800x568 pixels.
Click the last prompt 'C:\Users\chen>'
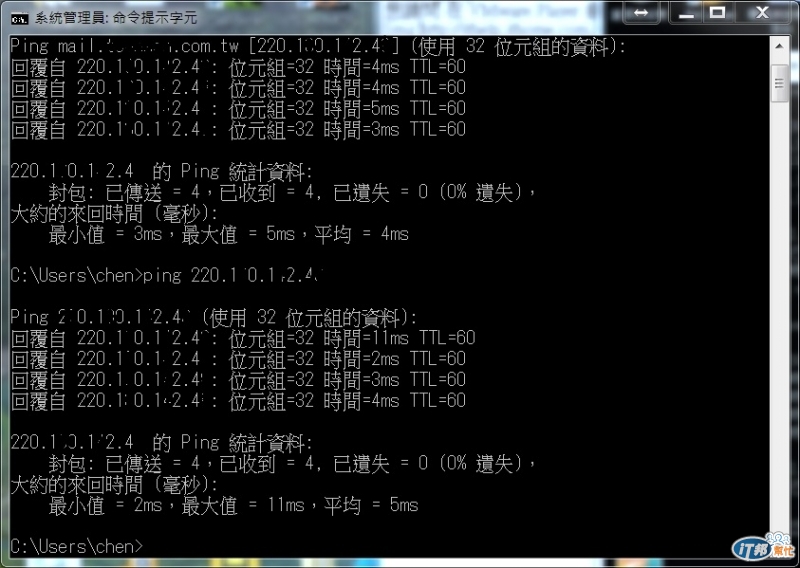click(x=77, y=547)
